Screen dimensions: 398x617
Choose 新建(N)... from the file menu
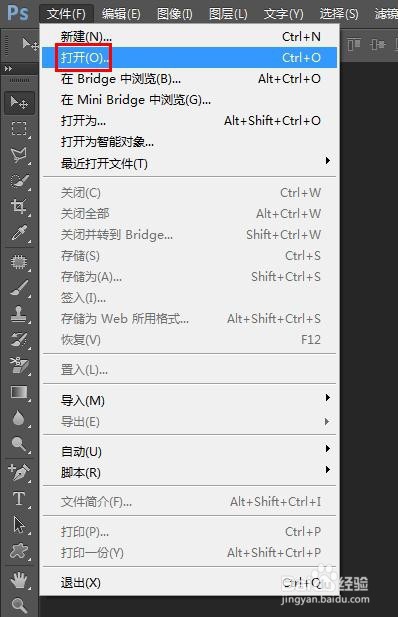(x=189, y=37)
